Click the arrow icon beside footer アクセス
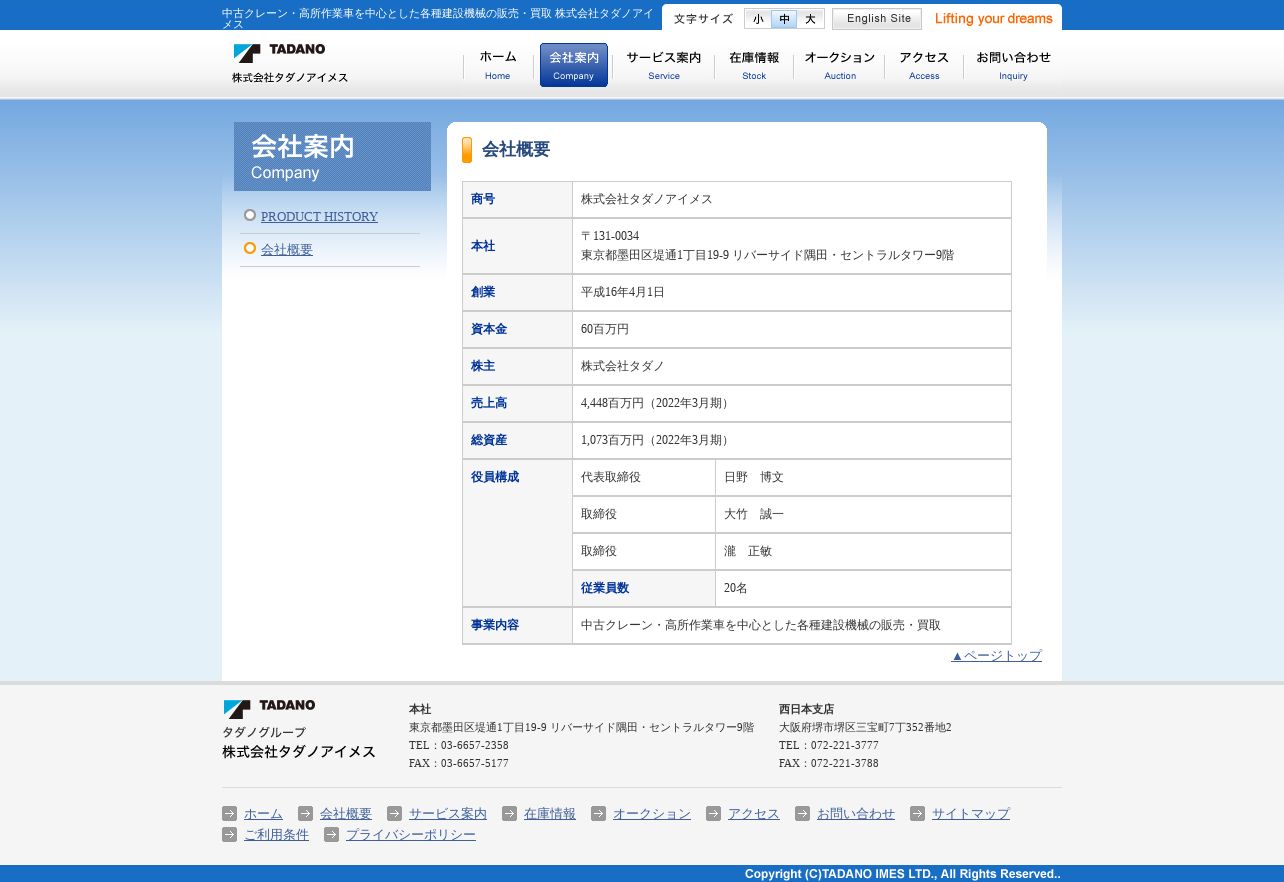1284x882 pixels. point(714,814)
